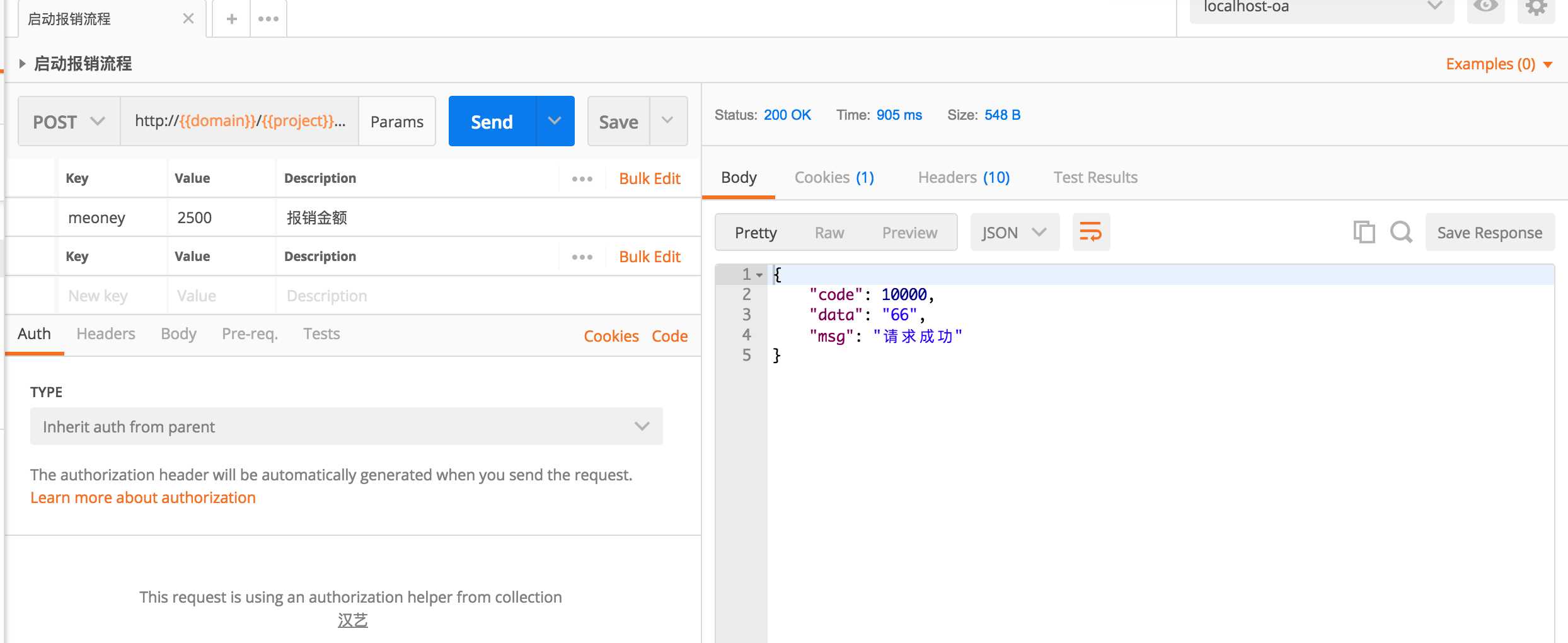The image size is (1568, 643).
Task: View response Cookies (1) tab
Action: coord(834,178)
